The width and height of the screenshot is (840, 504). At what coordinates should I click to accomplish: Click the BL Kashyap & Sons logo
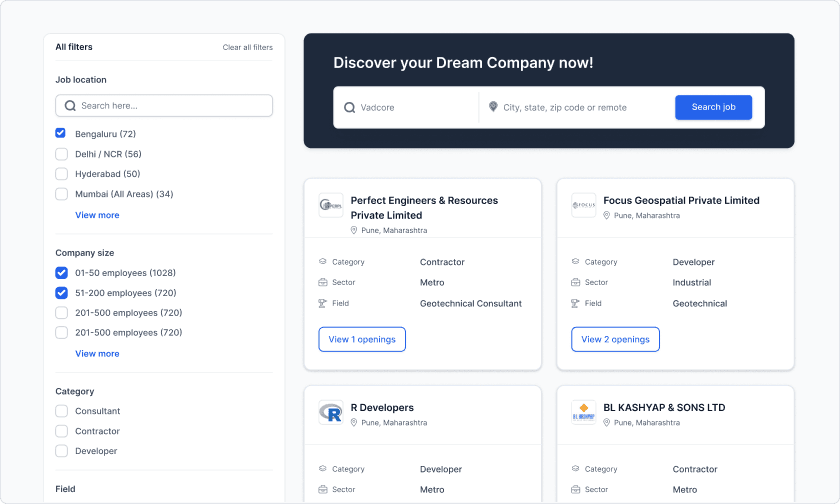(x=583, y=413)
